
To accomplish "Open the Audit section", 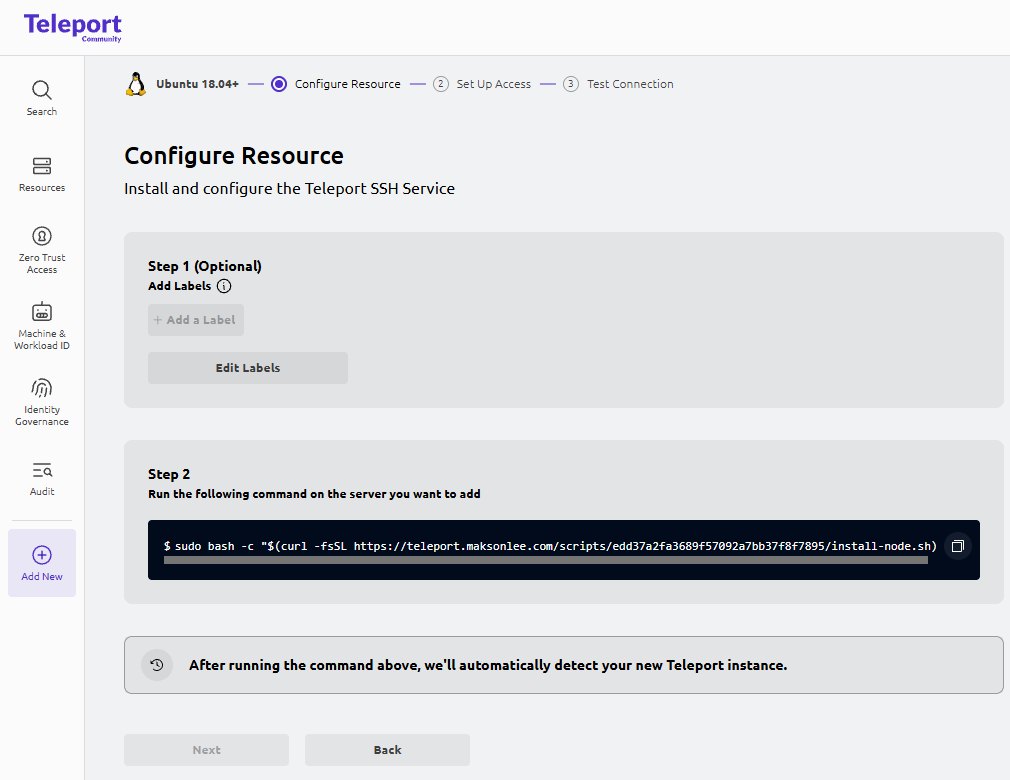I will tap(42, 478).
